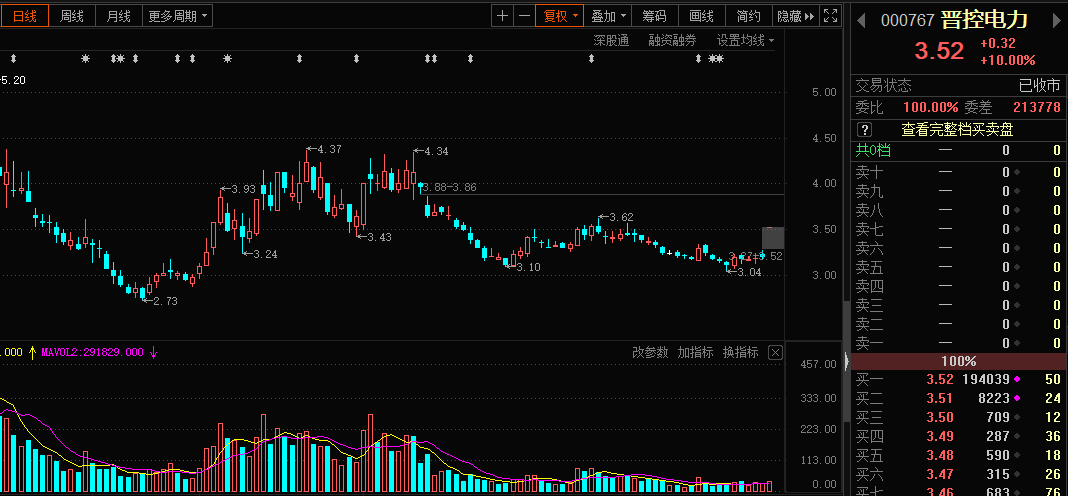Viewport: 1068px width, 496px height.
Task: Click the grey diamond in 买五 row
Action: 1018,455
